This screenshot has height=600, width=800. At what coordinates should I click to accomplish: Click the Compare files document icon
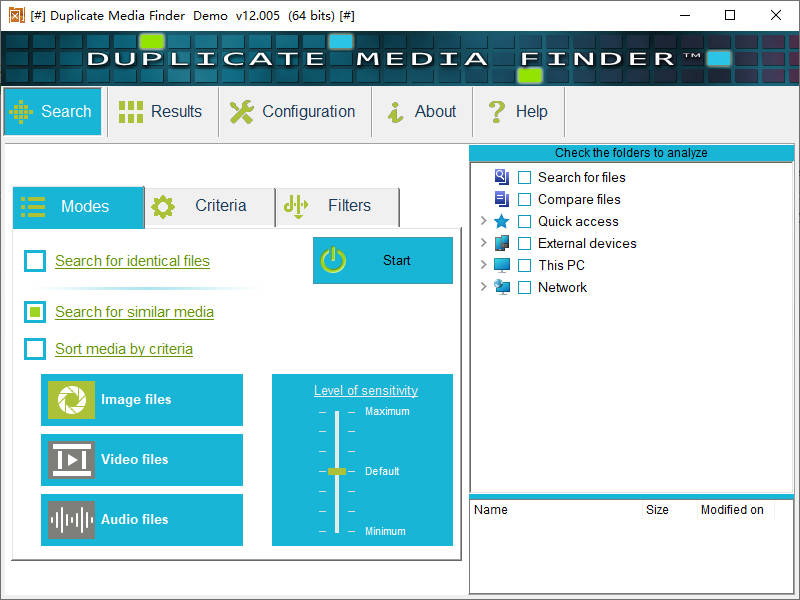(x=502, y=199)
